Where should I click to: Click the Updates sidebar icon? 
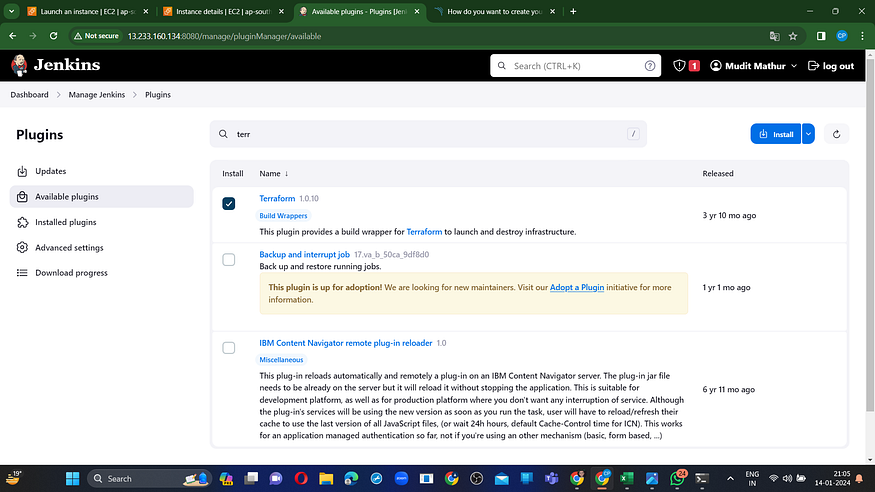point(22,171)
